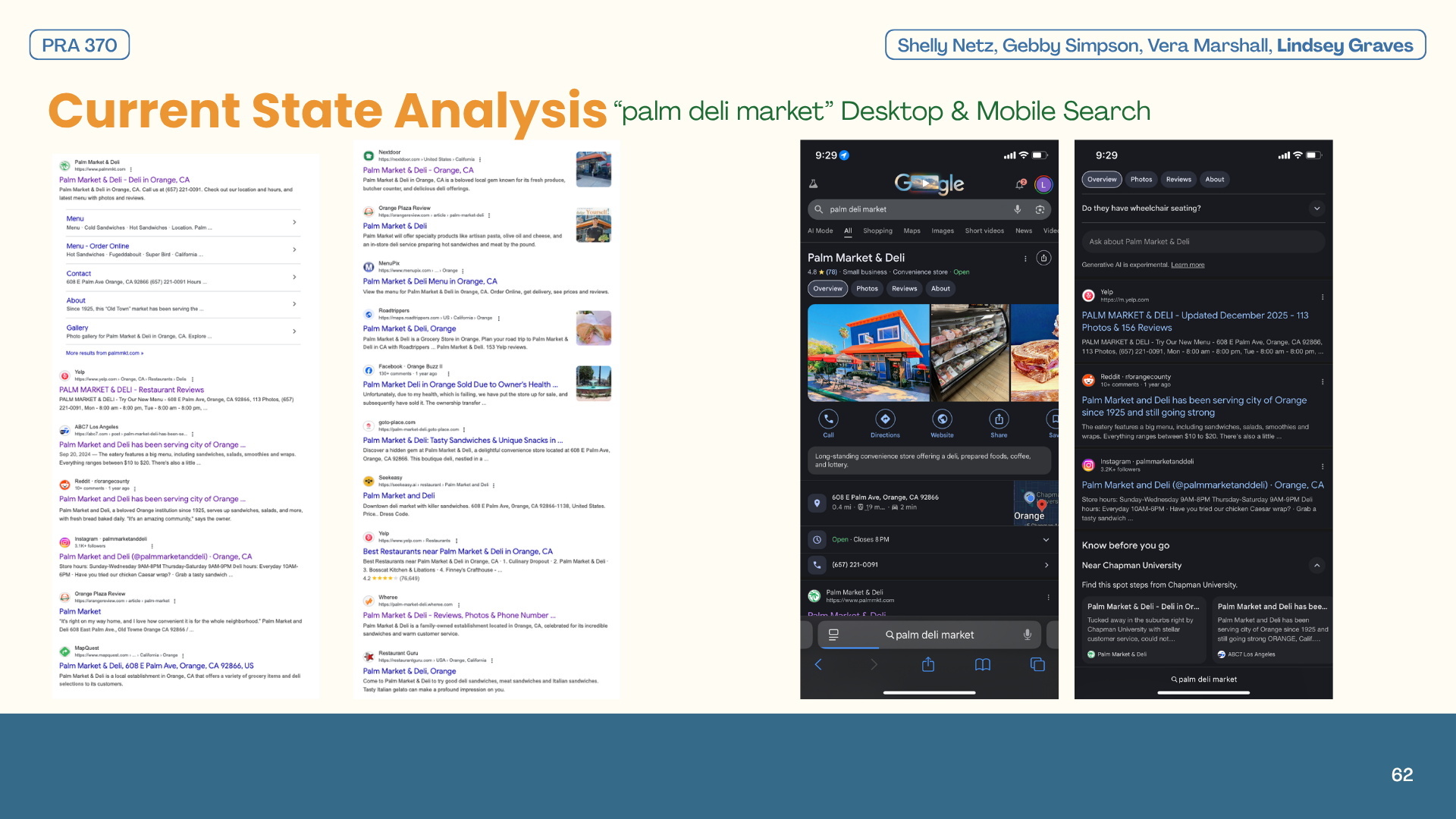Select the News search tab
Image resolution: width=1456 pixels, height=819 pixels.
click(1024, 231)
